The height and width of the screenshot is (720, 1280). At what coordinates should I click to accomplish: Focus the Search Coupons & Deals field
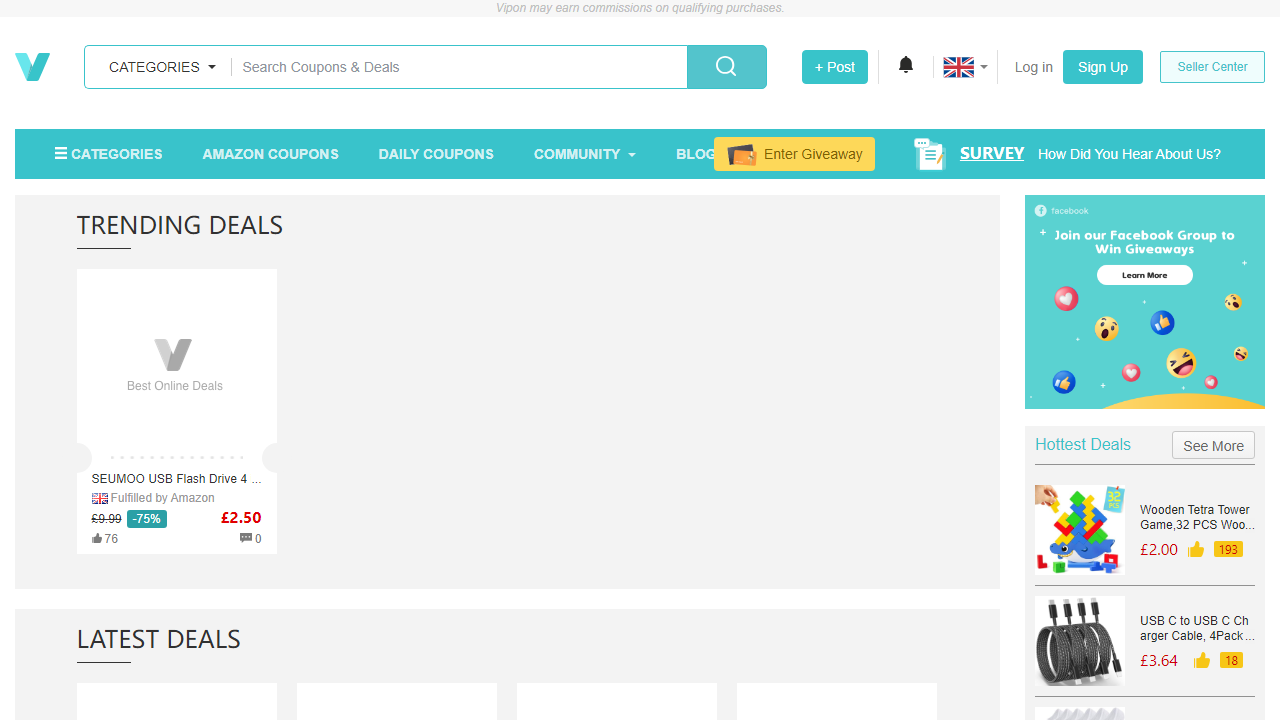click(458, 67)
